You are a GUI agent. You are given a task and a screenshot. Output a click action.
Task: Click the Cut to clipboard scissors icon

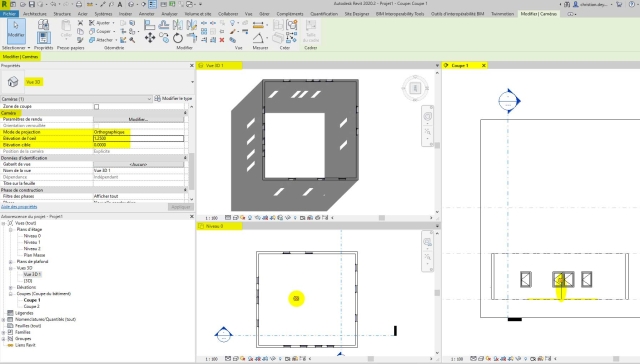click(80, 23)
